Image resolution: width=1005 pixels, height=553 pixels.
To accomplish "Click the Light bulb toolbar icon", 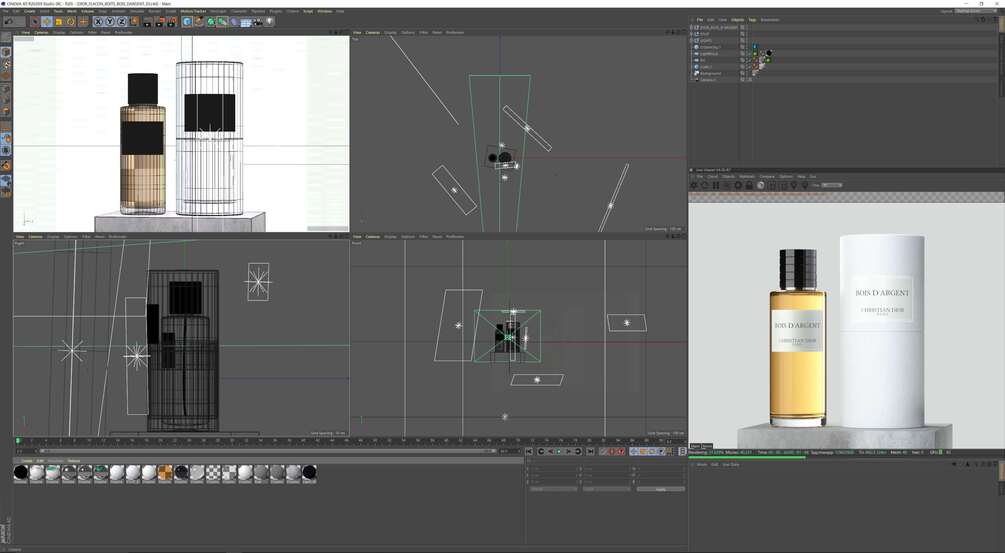I will [x=270, y=21].
